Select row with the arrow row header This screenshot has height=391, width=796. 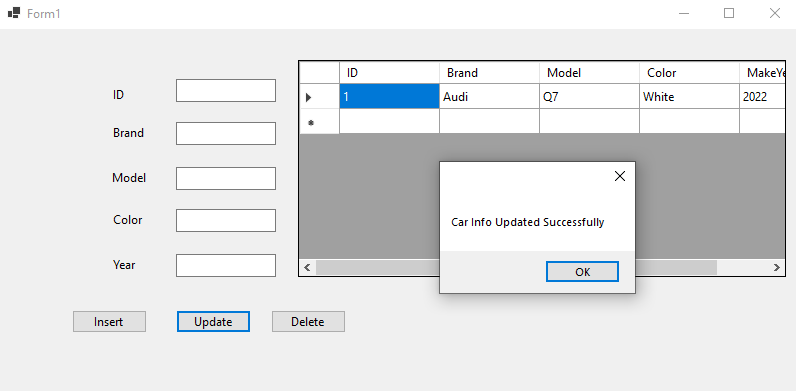coord(319,96)
